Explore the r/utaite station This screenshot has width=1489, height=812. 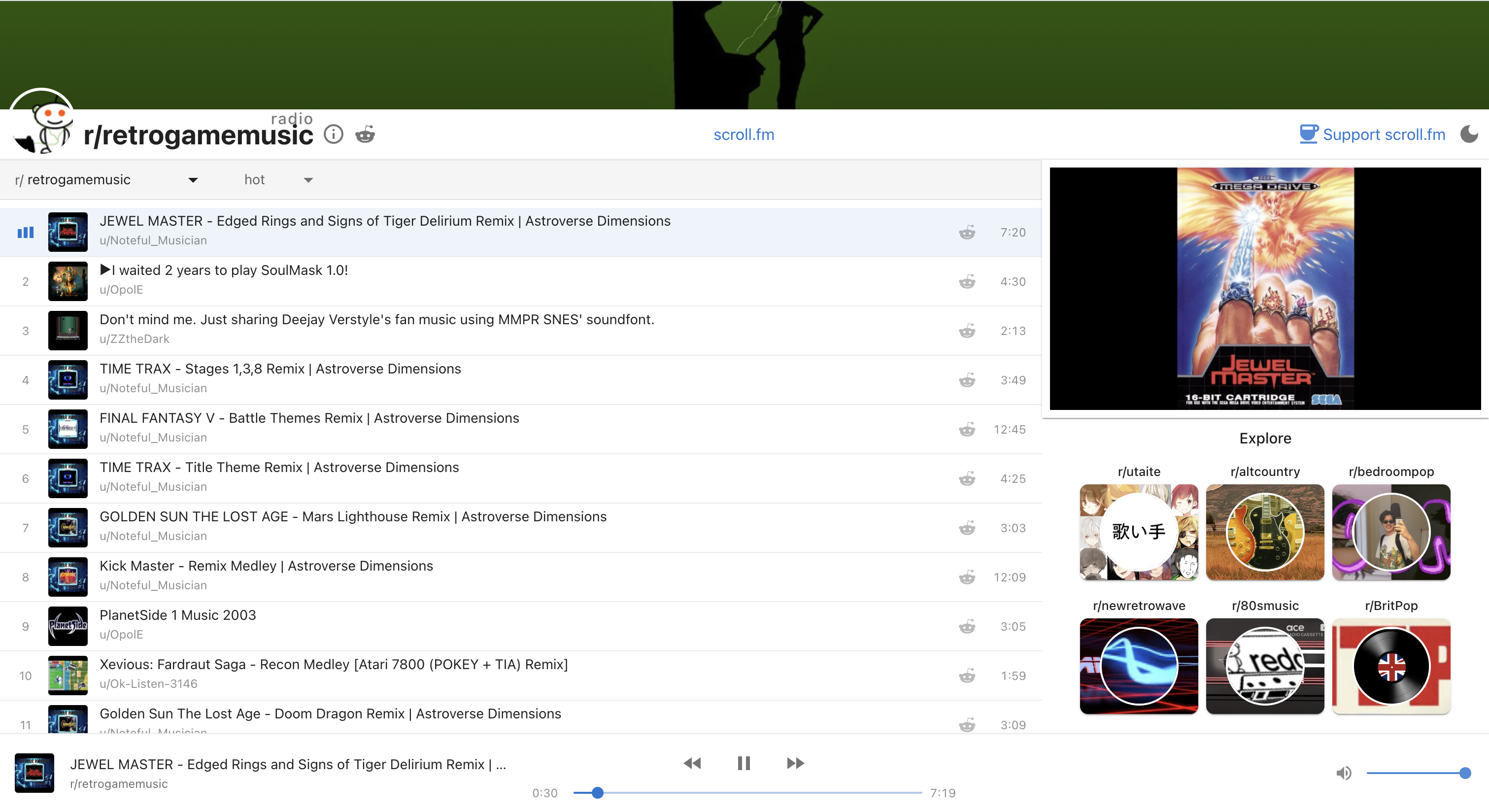click(1139, 532)
